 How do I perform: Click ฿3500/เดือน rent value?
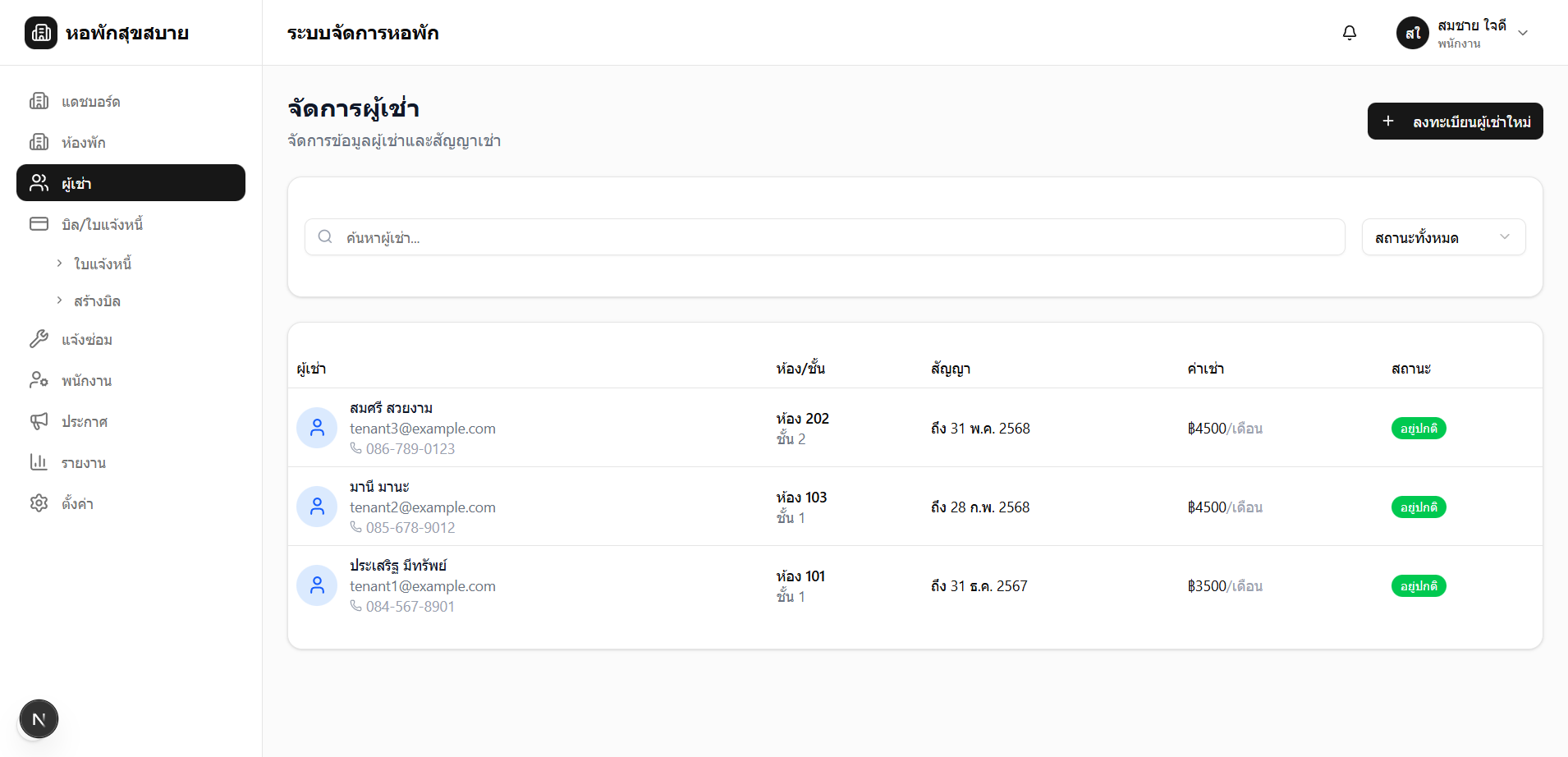(x=1225, y=586)
